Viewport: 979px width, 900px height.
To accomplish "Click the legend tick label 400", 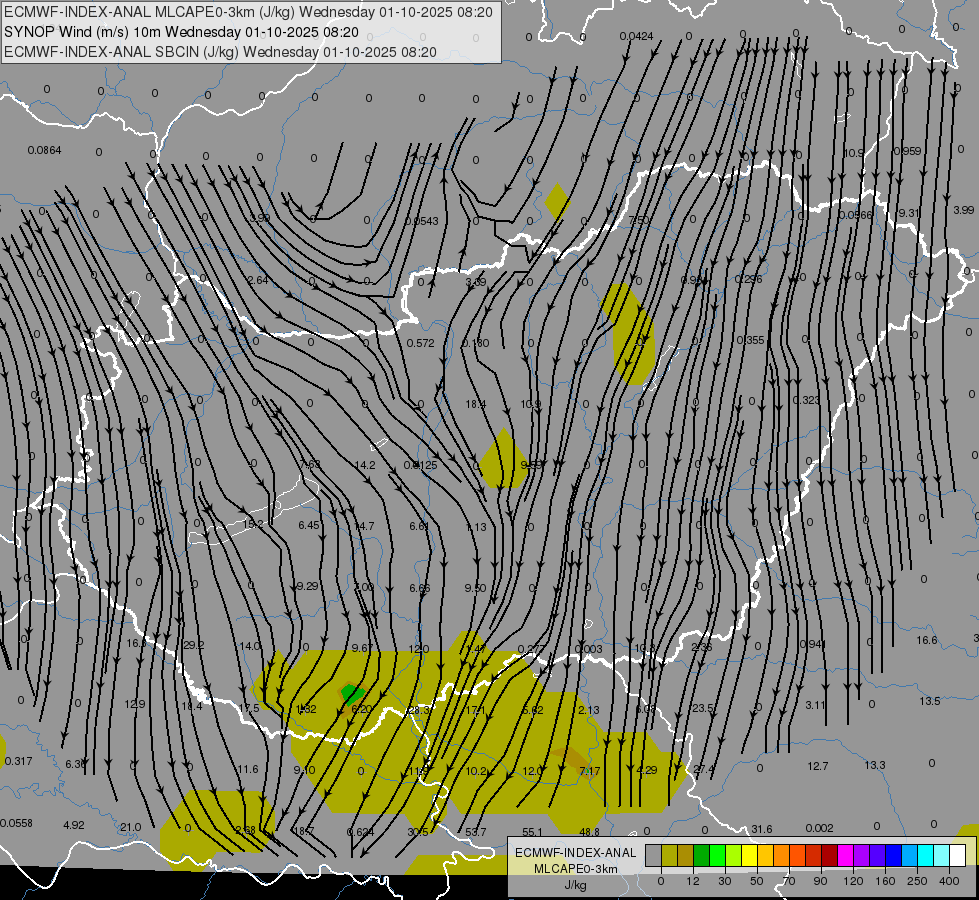I will click(949, 881).
